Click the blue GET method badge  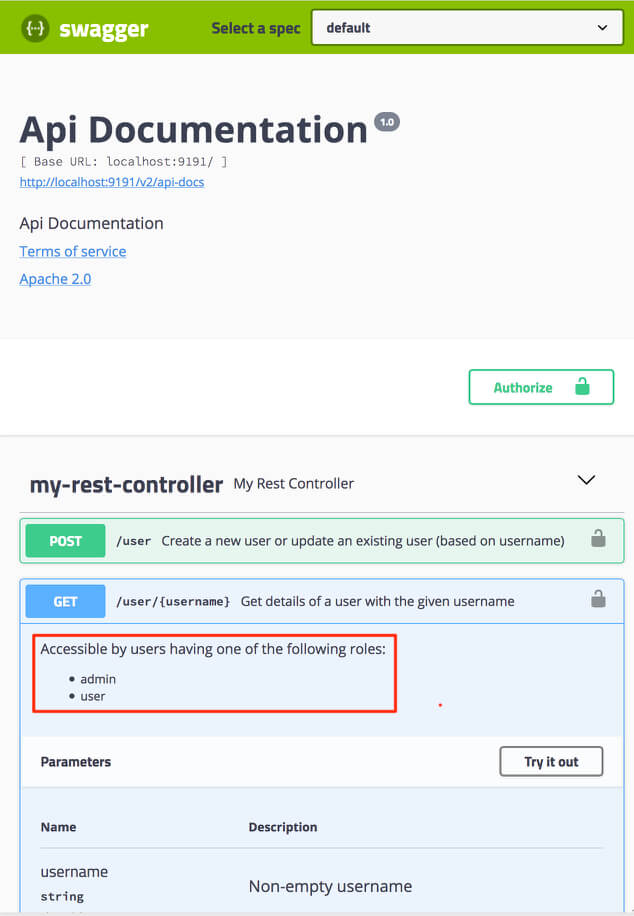tap(66, 601)
